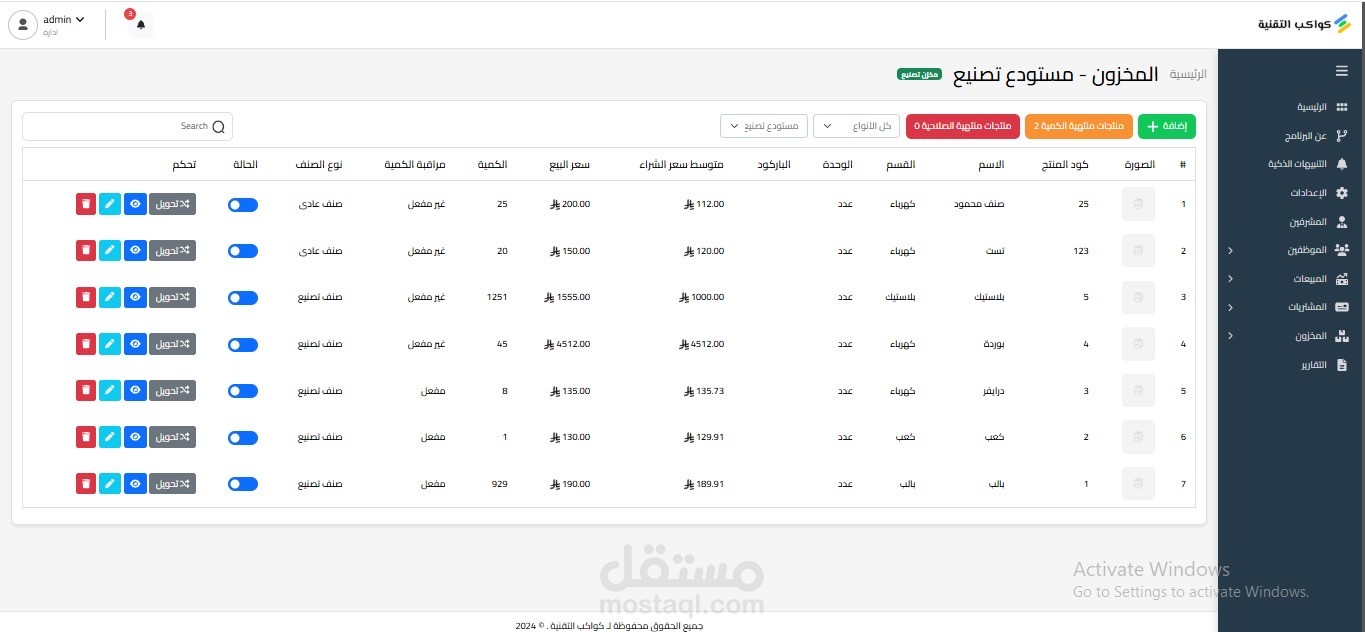Viewport: 1365px width, 632px height.
Task: Click the green إضافة add button
Action: 1167,126
